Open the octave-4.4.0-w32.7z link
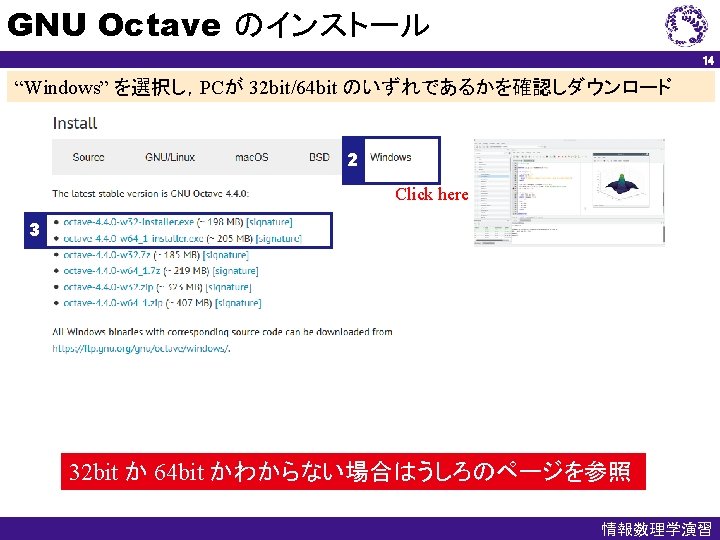This screenshot has width=720, height=540. click(x=107, y=254)
